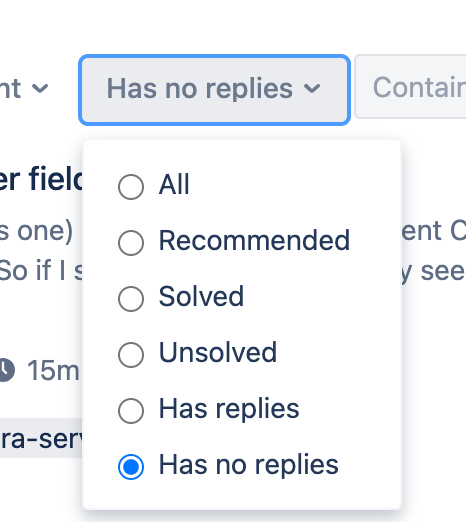
Task: Choose the Recommended radio circle
Action: [x=131, y=243]
